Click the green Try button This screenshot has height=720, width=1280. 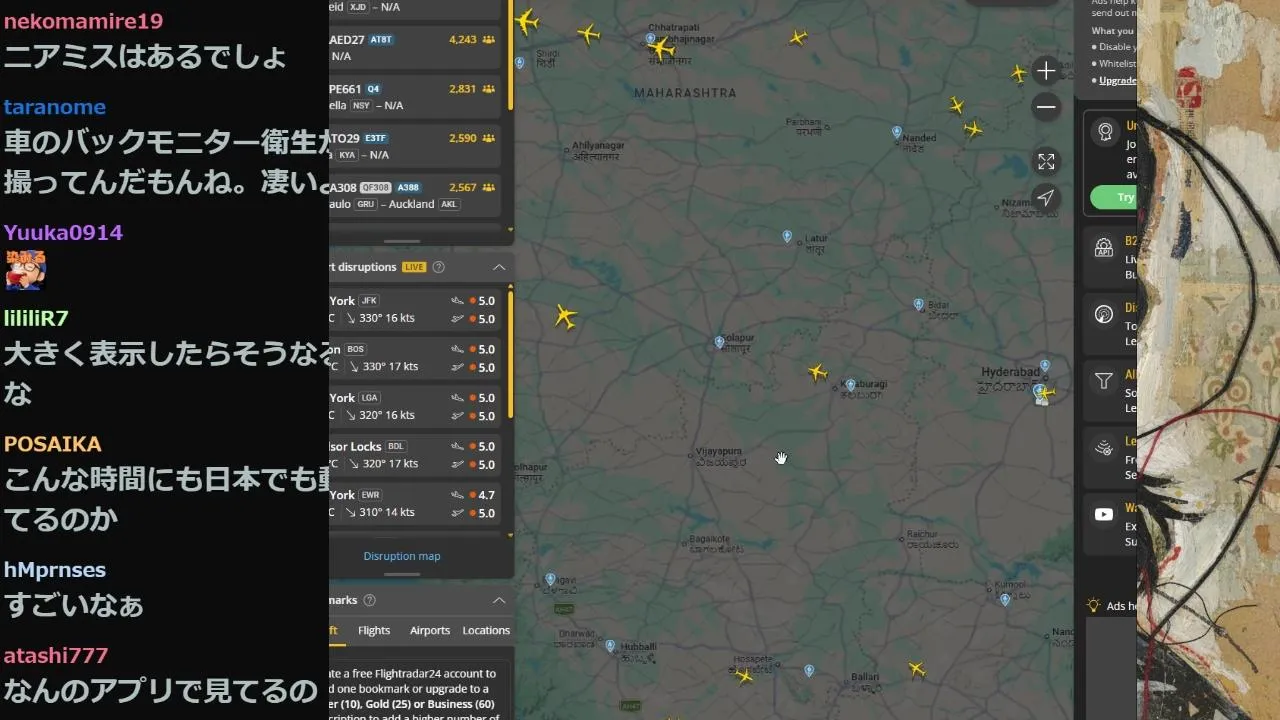pos(1113,197)
